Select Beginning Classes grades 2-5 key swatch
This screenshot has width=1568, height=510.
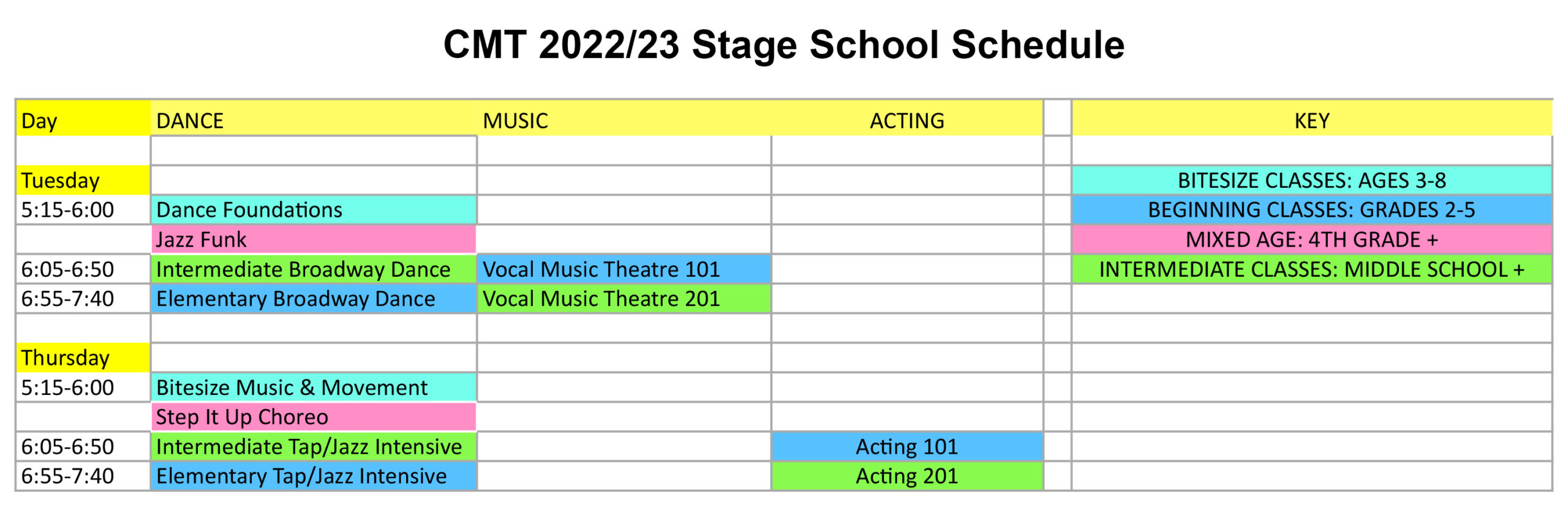(1312, 210)
